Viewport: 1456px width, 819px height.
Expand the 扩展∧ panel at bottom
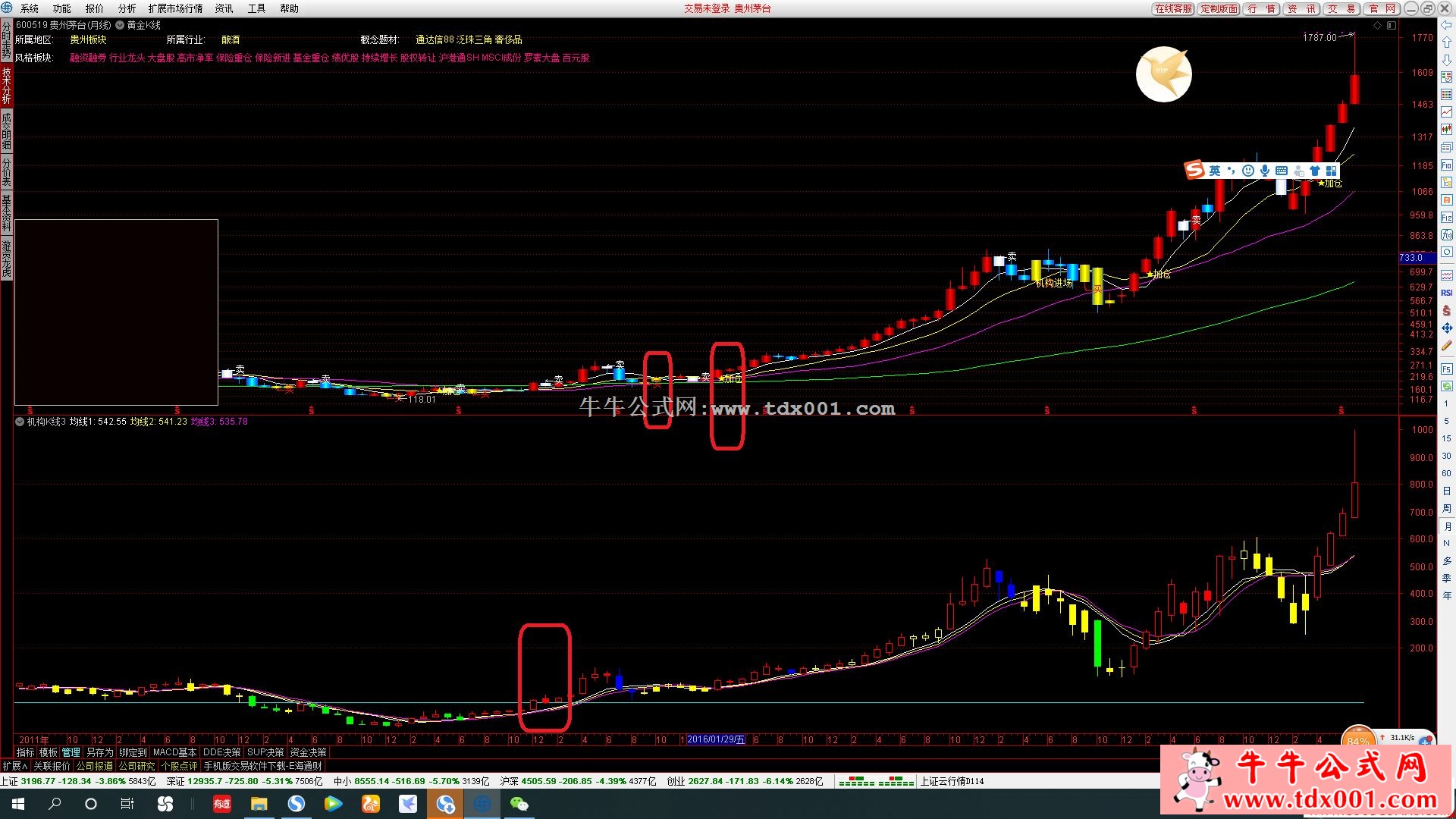14,767
